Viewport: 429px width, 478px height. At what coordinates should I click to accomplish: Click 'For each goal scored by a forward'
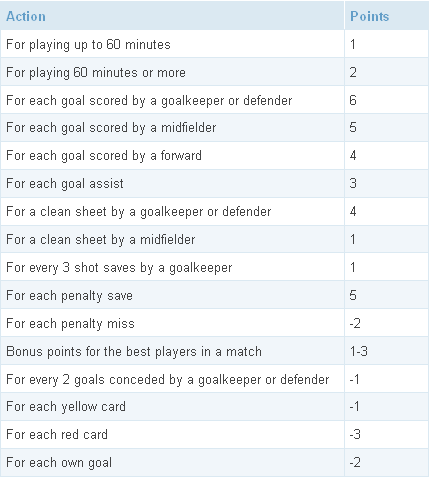104,156
